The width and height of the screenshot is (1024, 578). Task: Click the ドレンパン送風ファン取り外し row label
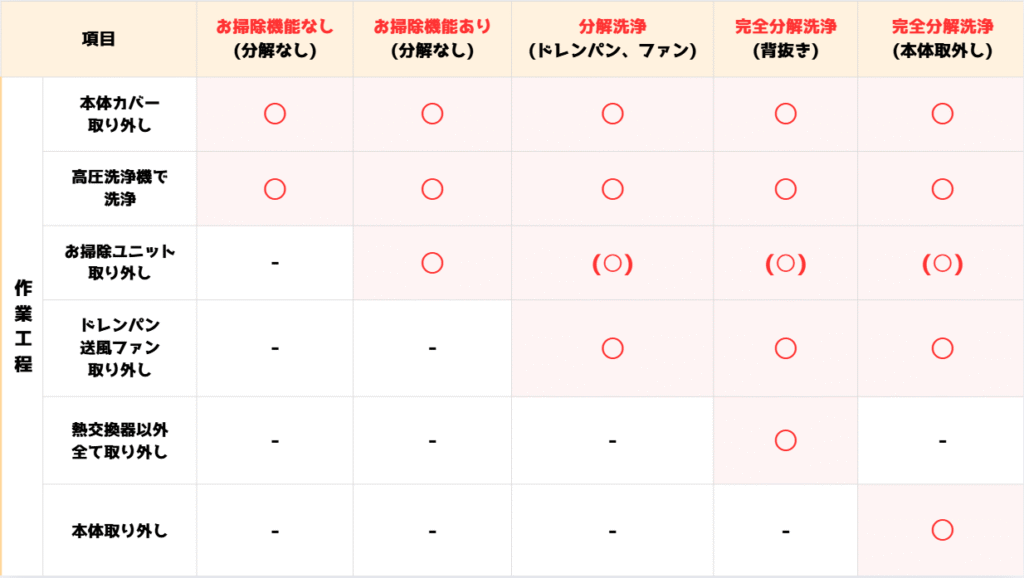pos(119,348)
